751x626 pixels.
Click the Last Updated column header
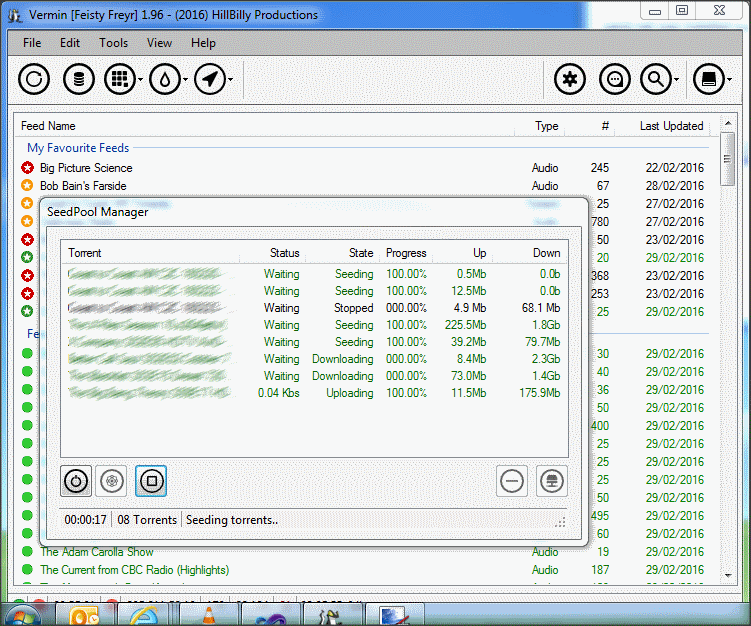663,126
